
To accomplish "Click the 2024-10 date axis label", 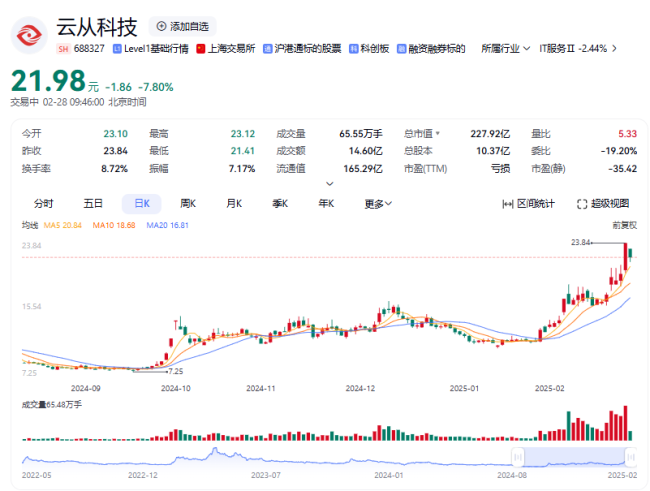I will click(176, 389).
